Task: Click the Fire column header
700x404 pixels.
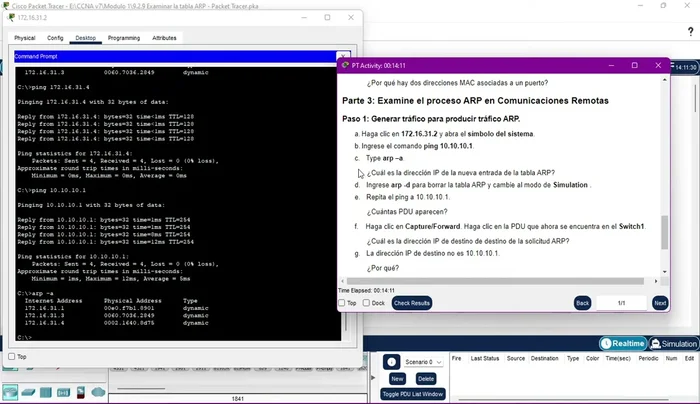Action: point(456,358)
